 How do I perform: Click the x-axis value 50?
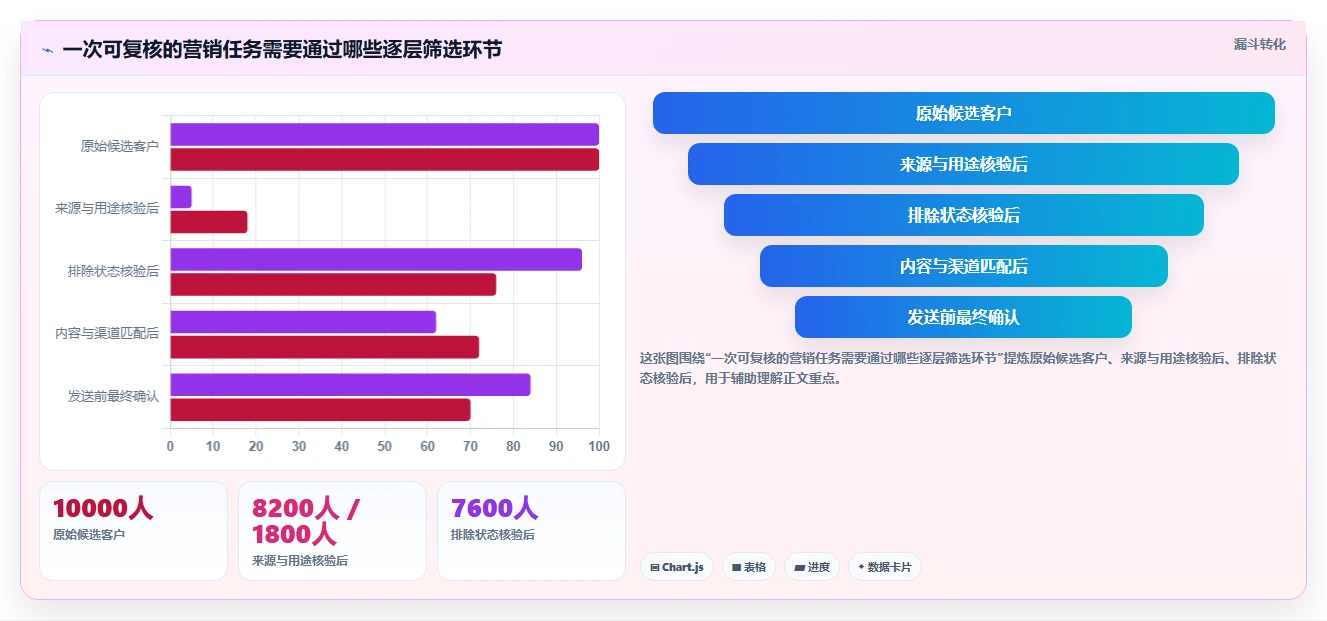click(x=385, y=446)
